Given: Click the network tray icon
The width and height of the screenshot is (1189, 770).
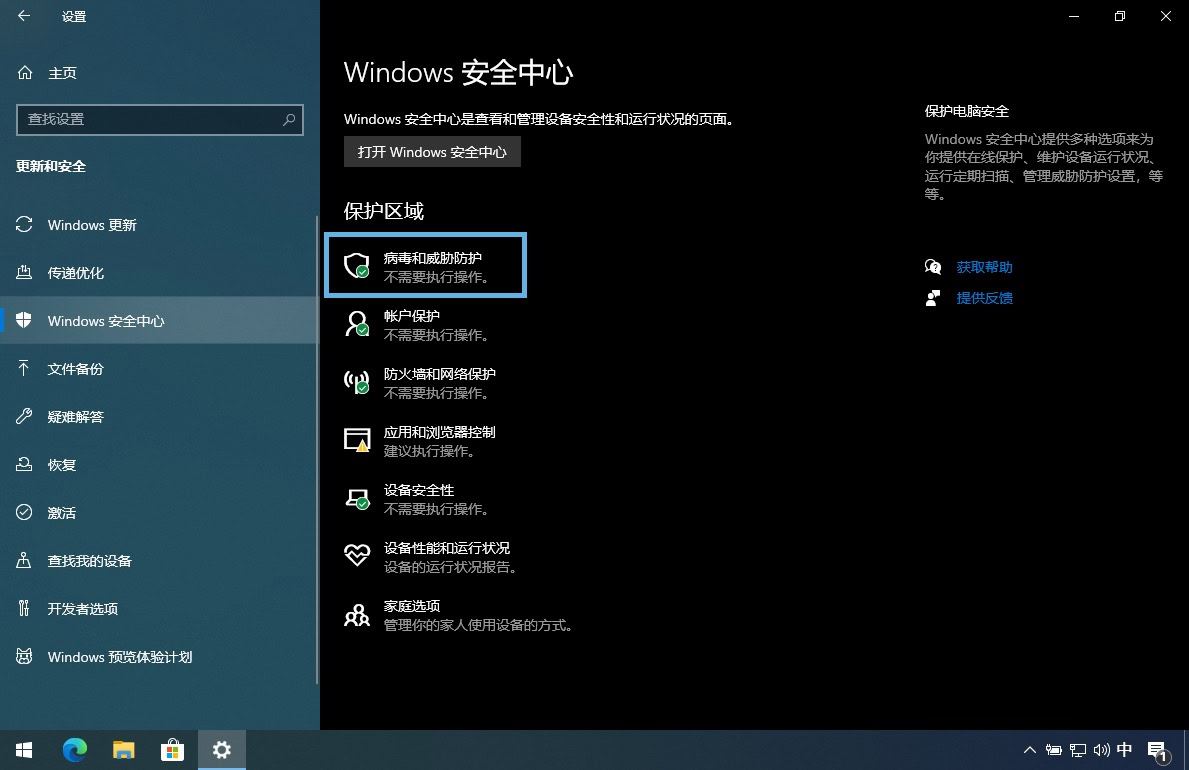Looking at the screenshot, I should [1078, 750].
